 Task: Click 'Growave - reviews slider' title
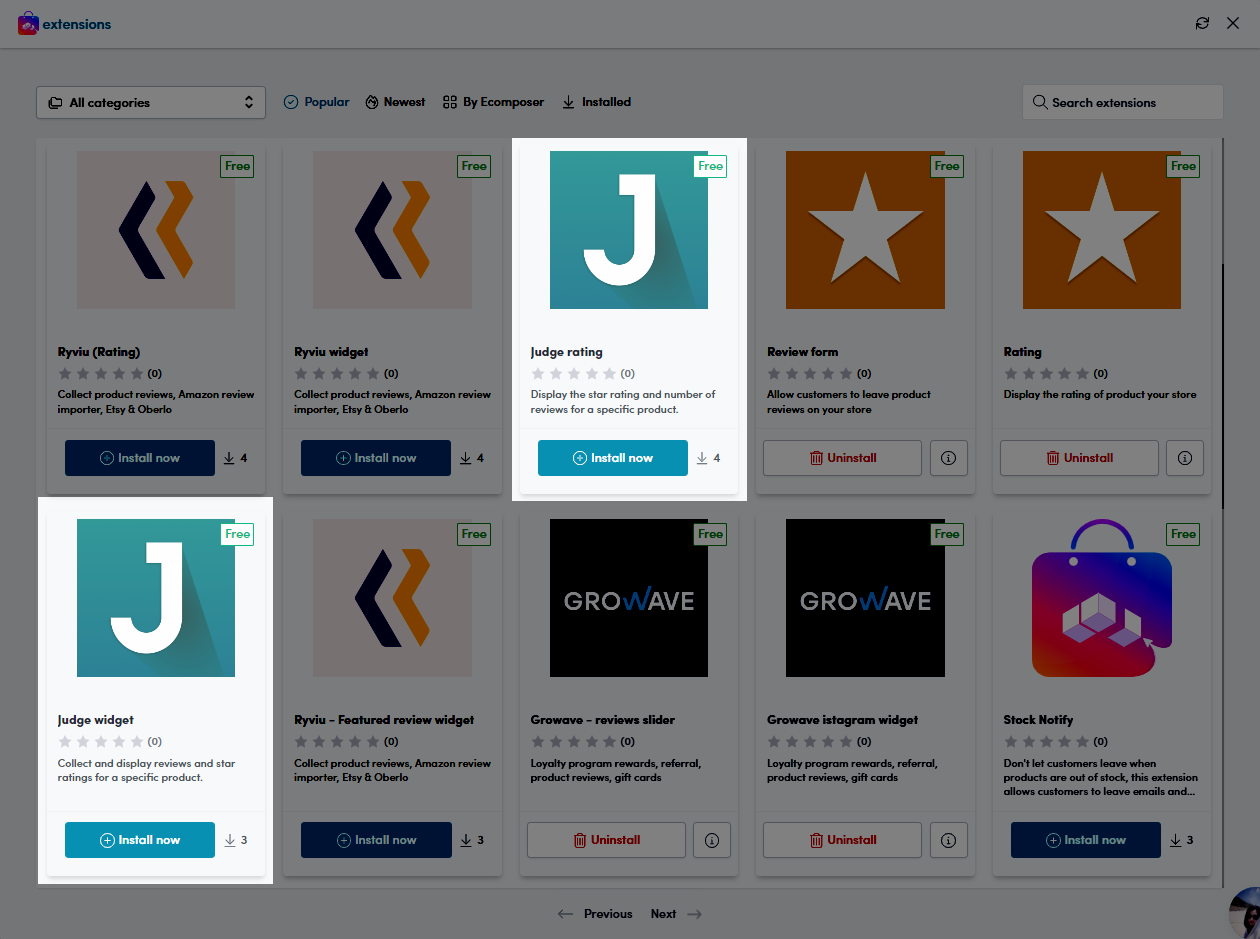click(x=603, y=720)
